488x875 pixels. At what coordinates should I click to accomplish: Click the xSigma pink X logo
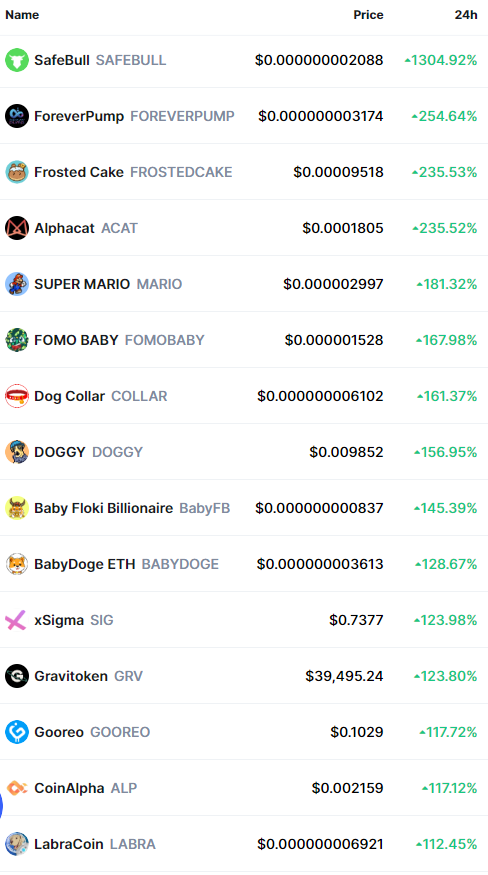(x=16, y=620)
